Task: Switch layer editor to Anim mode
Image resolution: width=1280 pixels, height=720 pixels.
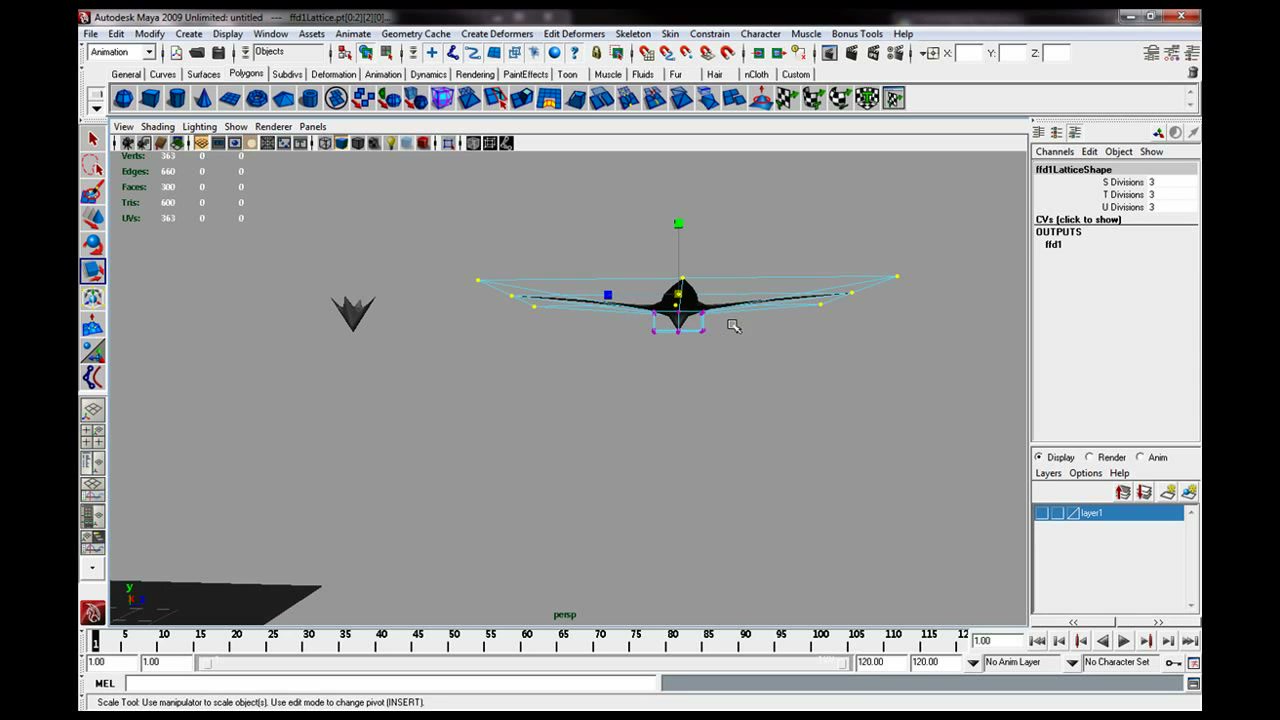Action: point(1140,457)
